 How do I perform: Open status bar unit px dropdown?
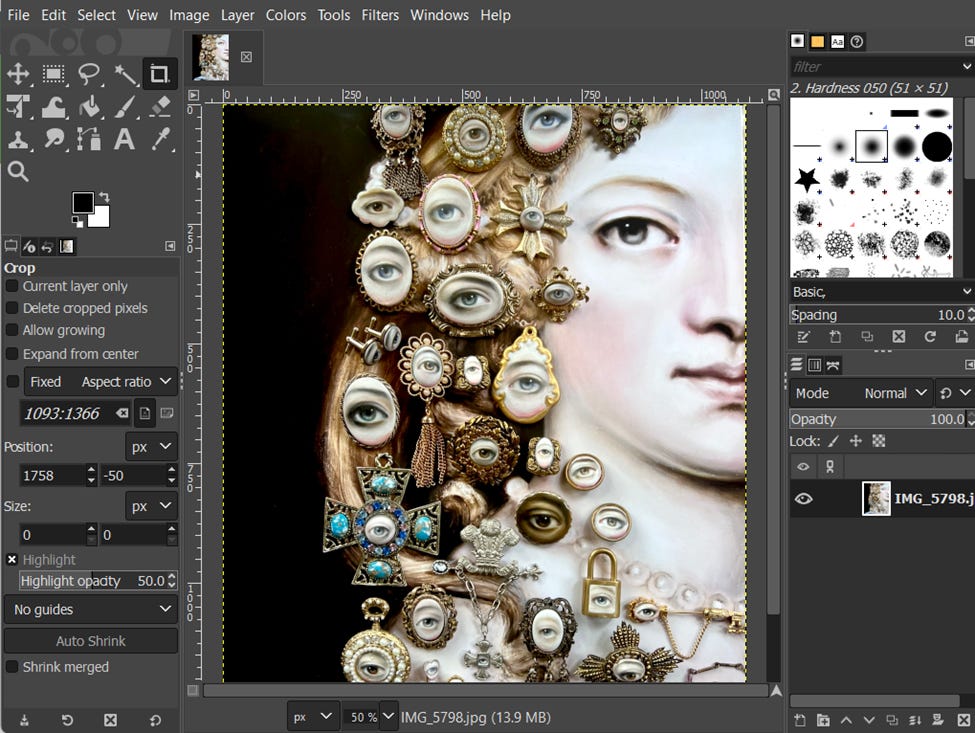point(313,717)
